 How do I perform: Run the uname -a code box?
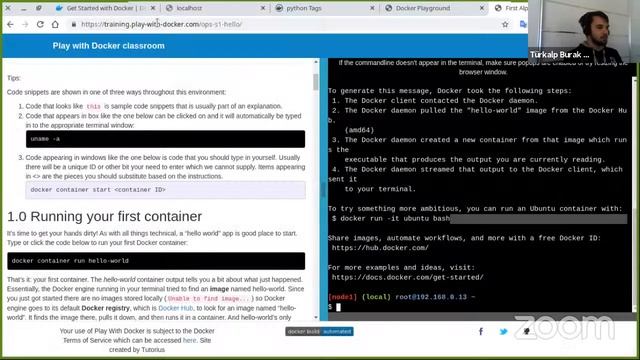click(x=165, y=139)
